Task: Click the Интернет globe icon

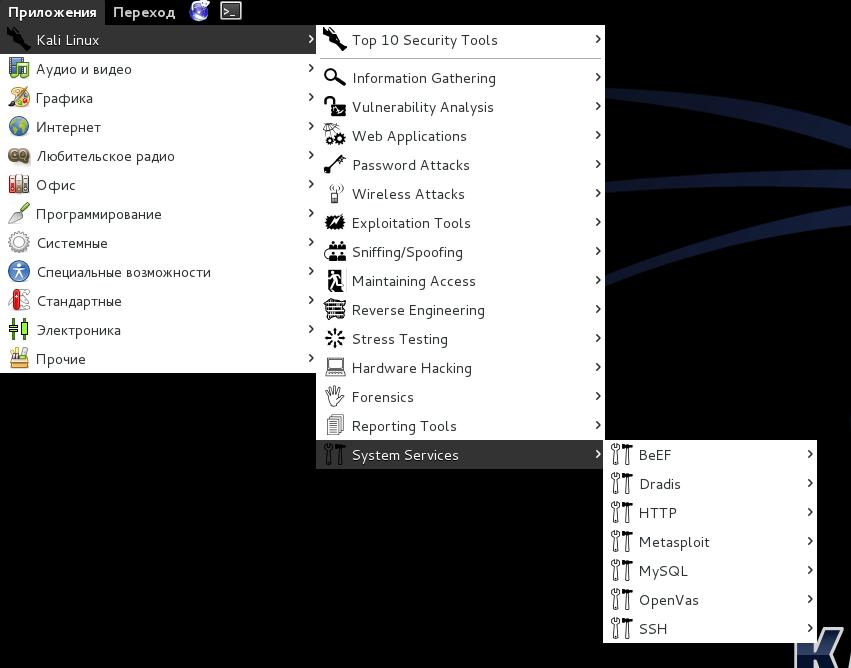Action: [x=19, y=126]
